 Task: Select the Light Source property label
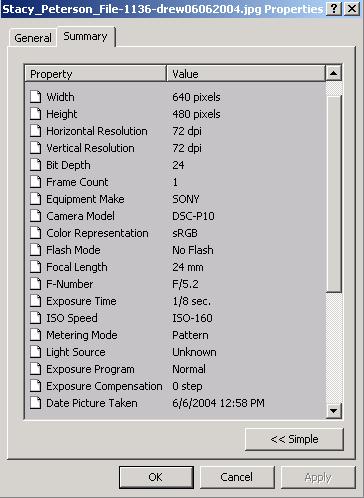[x=76, y=352]
